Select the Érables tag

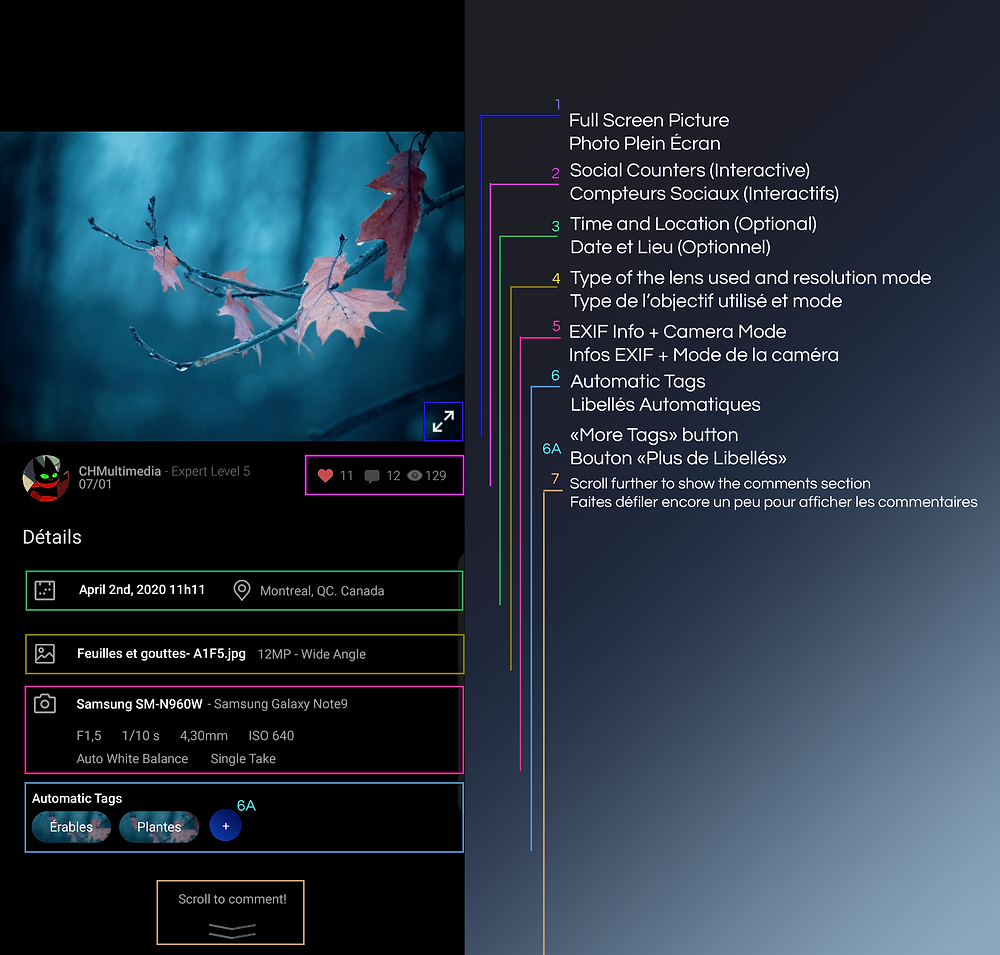coord(71,827)
